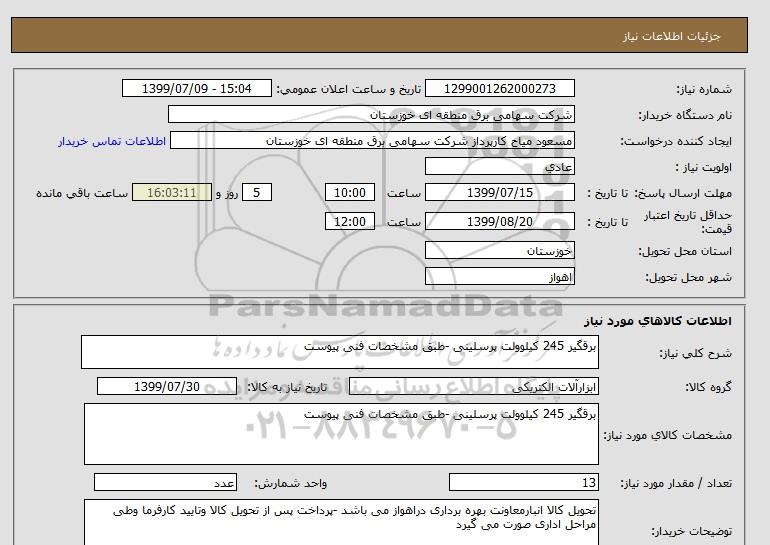
Task: Click the شهر محل تحویل label
Action: pyautogui.click(x=688, y=277)
